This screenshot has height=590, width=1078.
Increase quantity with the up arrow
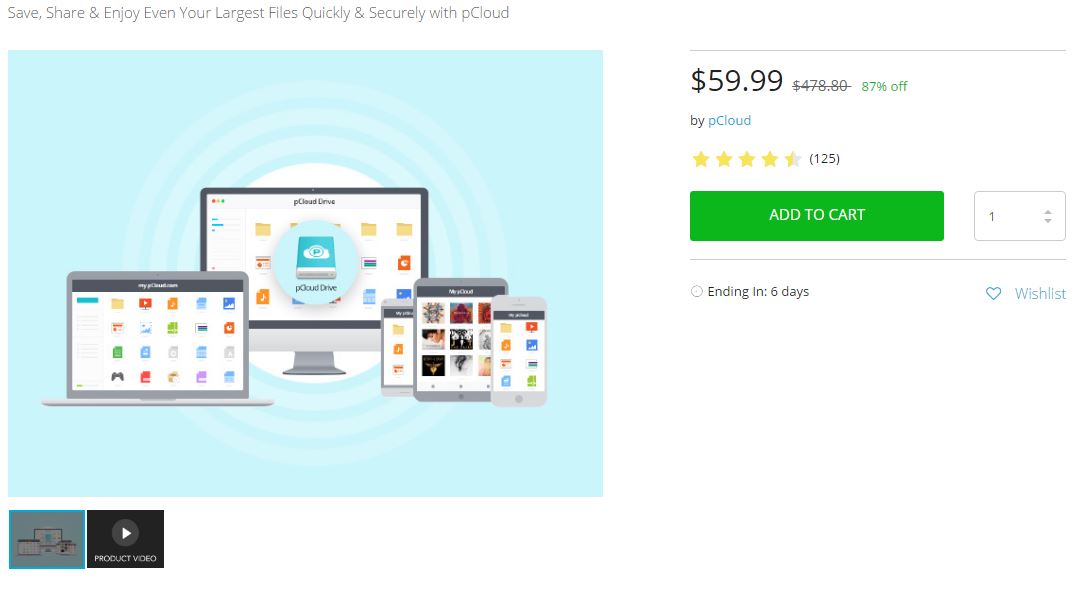point(1047,211)
